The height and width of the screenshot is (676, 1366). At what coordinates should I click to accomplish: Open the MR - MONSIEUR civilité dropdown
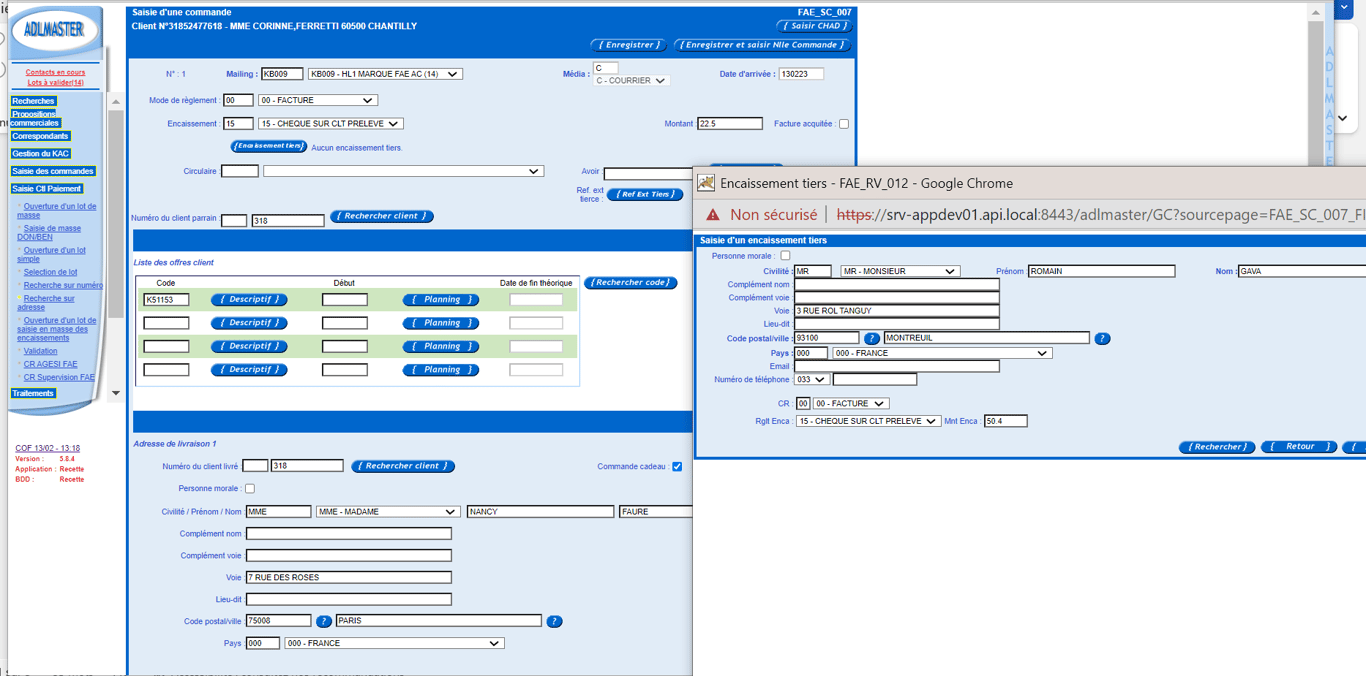tap(900, 271)
